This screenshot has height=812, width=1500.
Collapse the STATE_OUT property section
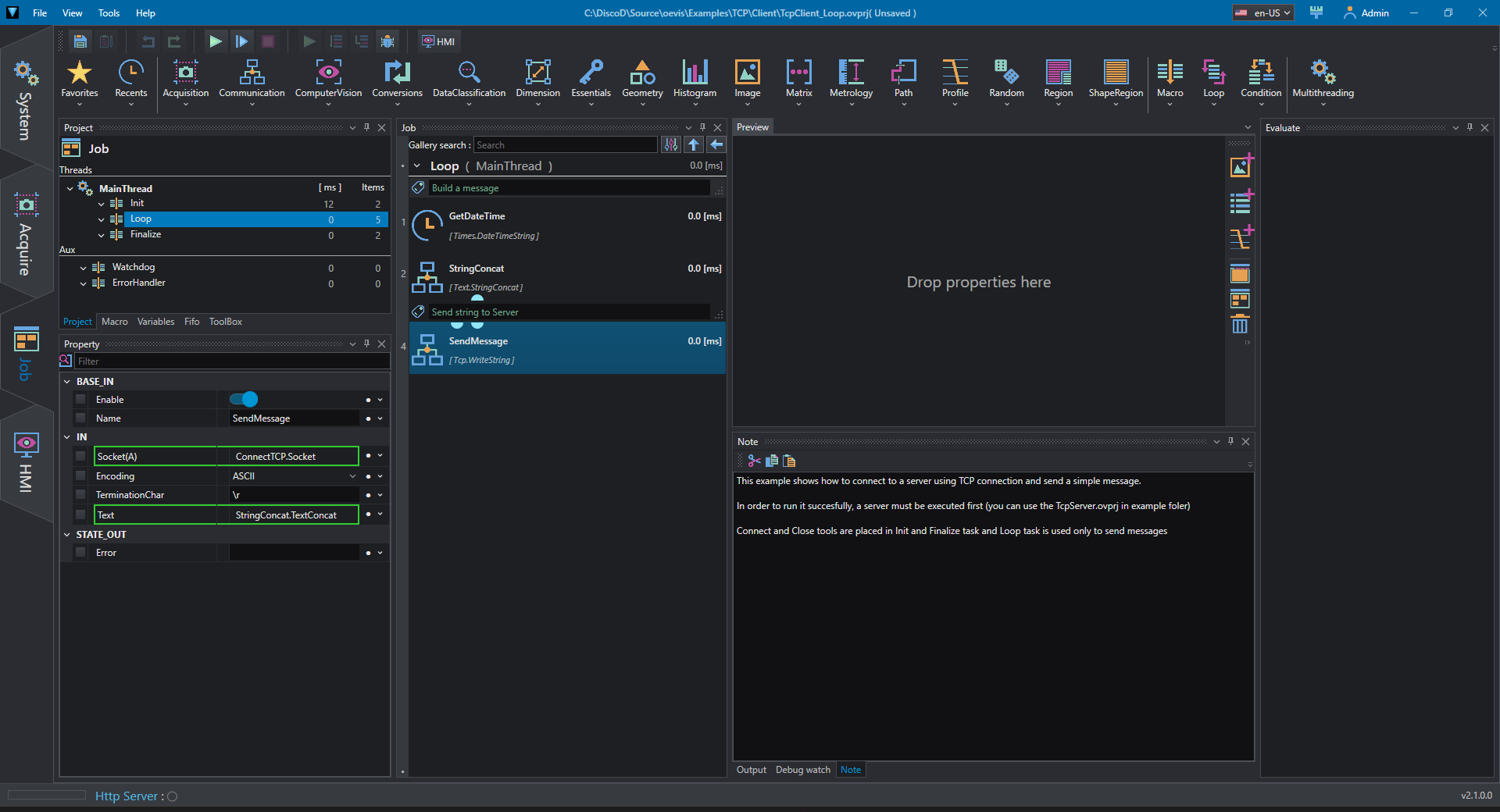pos(67,535)
